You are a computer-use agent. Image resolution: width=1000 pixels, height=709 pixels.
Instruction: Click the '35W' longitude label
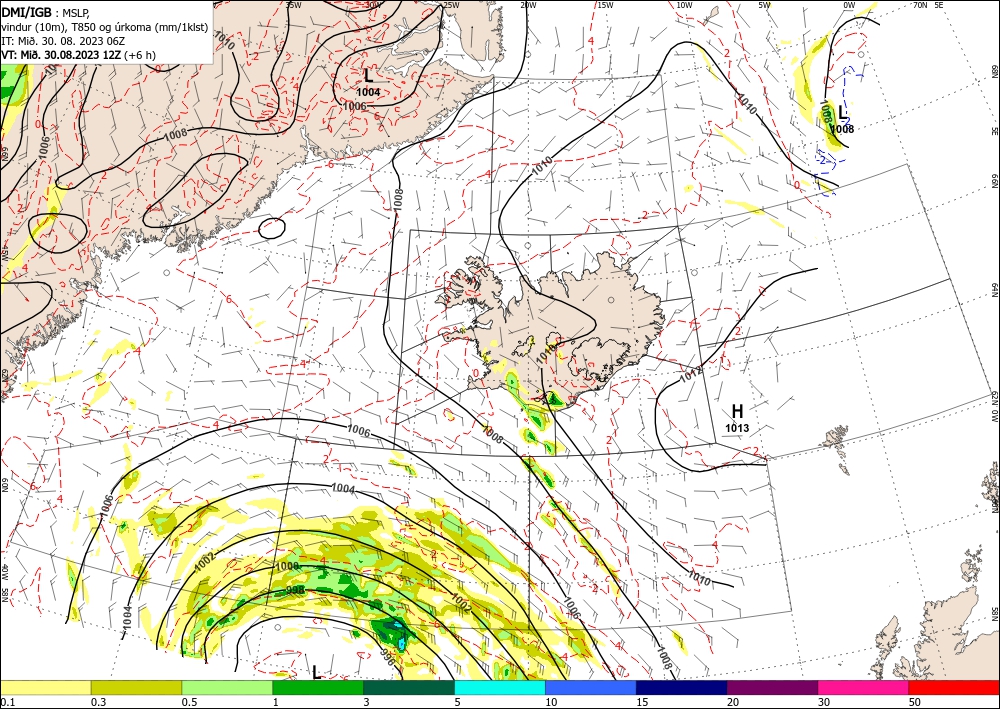click(293, 5)
